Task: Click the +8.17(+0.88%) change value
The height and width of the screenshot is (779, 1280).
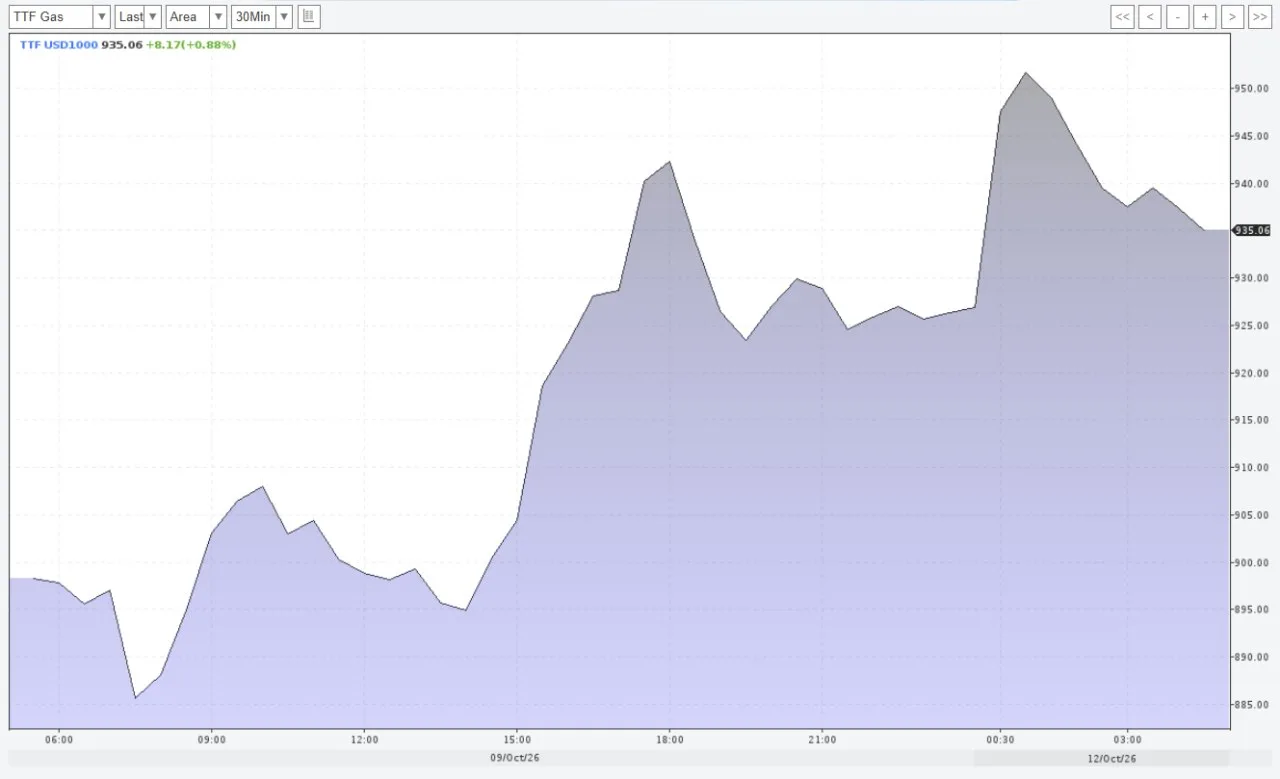Action: click(x=191, y=45)
